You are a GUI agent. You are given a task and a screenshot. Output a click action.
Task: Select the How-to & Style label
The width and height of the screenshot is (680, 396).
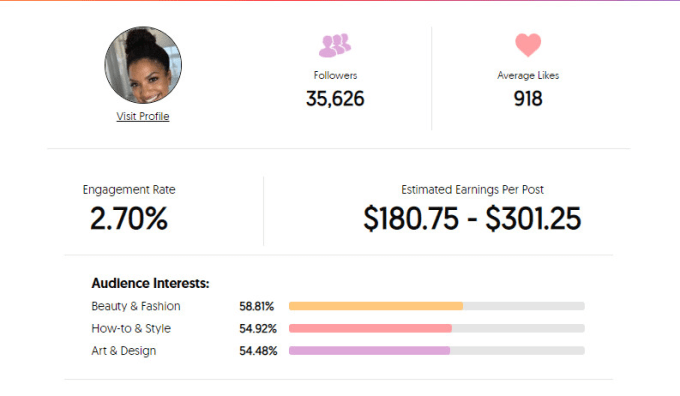tap(131, 328)
